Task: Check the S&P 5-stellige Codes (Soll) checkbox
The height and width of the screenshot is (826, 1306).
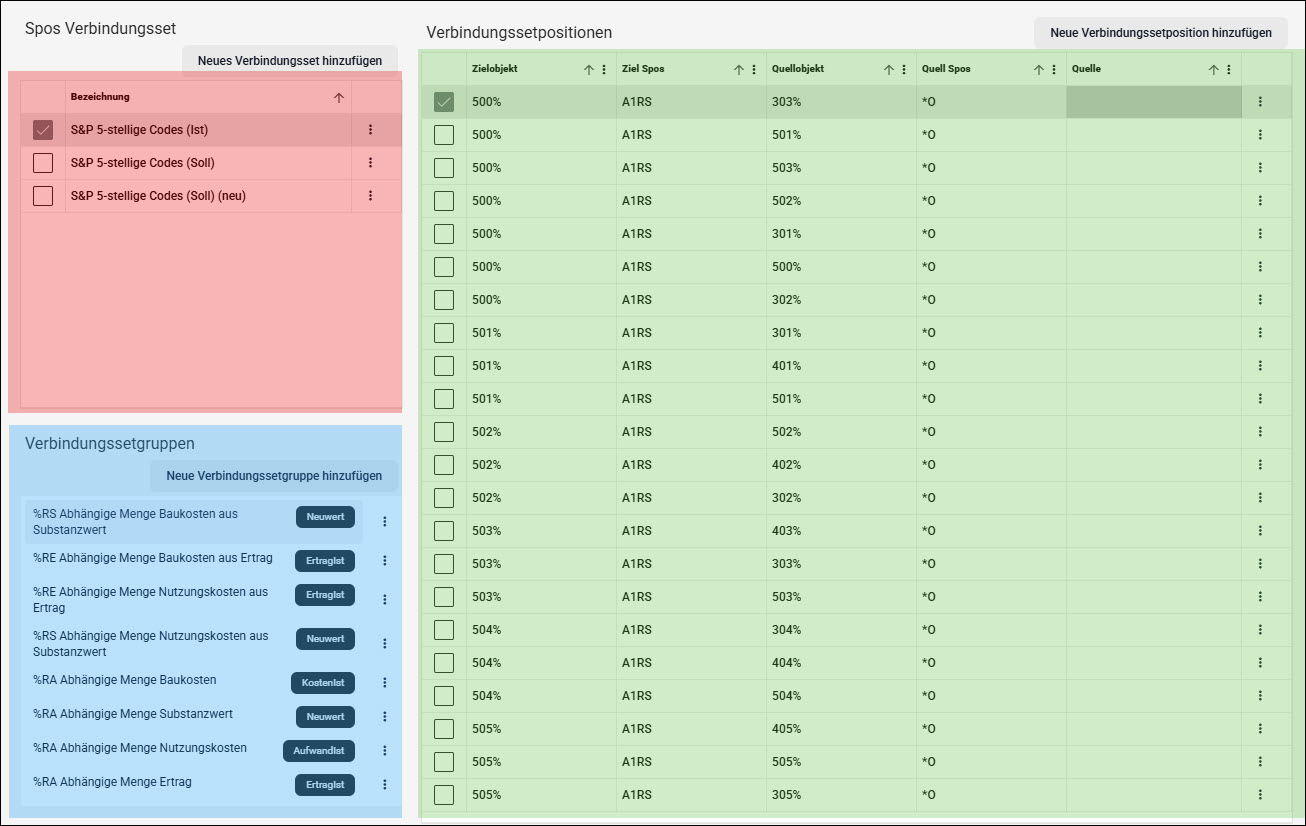Action: tap(43, 163)
